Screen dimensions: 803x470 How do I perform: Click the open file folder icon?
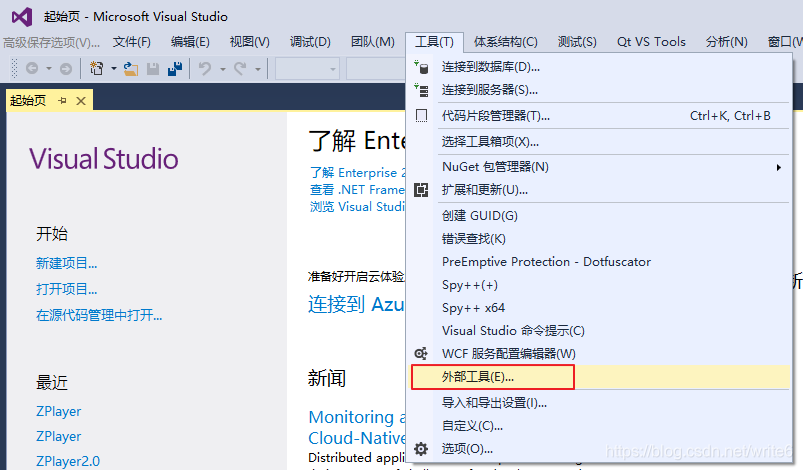(x=131, y=69)
